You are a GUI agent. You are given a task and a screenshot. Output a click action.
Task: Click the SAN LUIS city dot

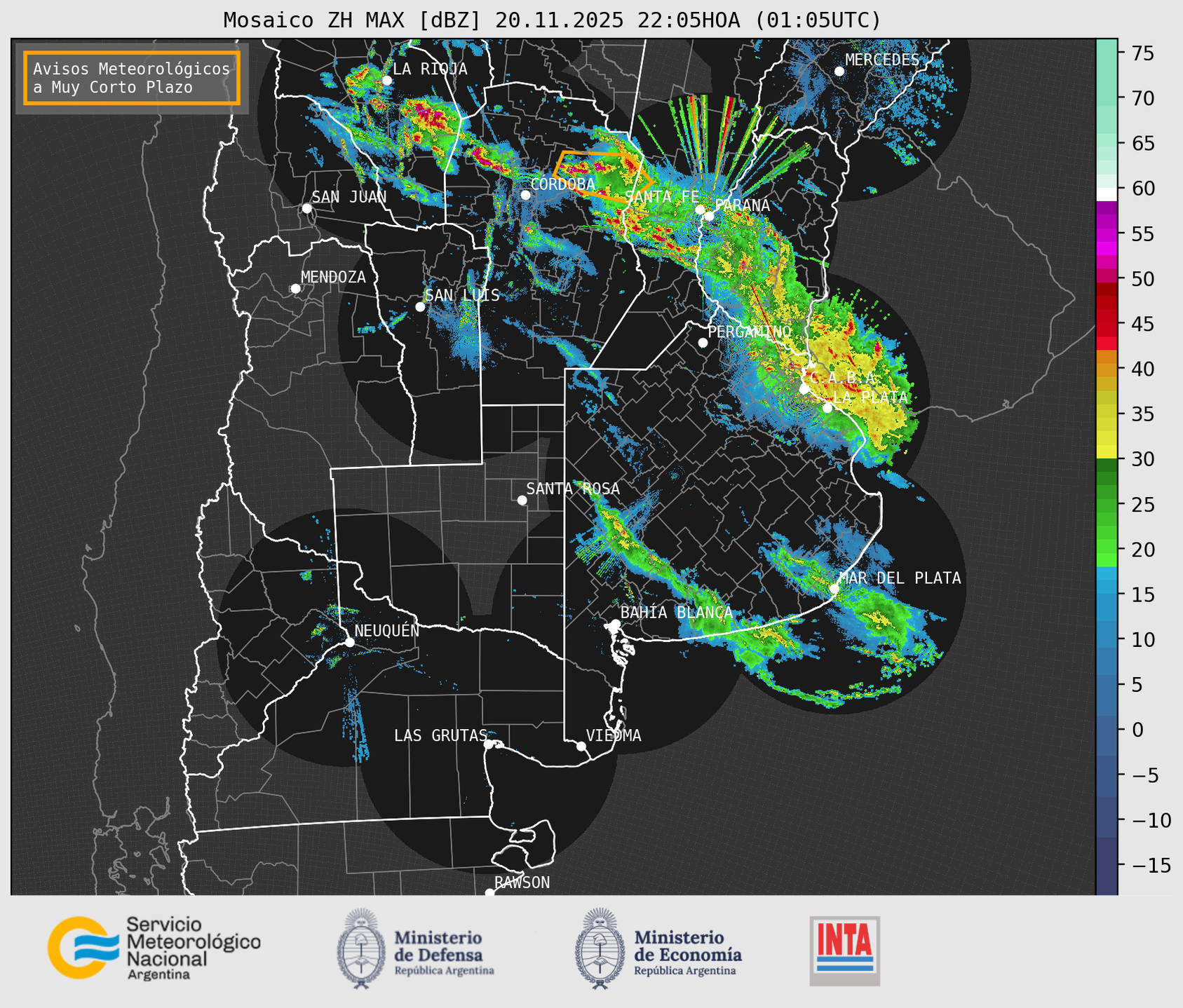click(420, 307)
